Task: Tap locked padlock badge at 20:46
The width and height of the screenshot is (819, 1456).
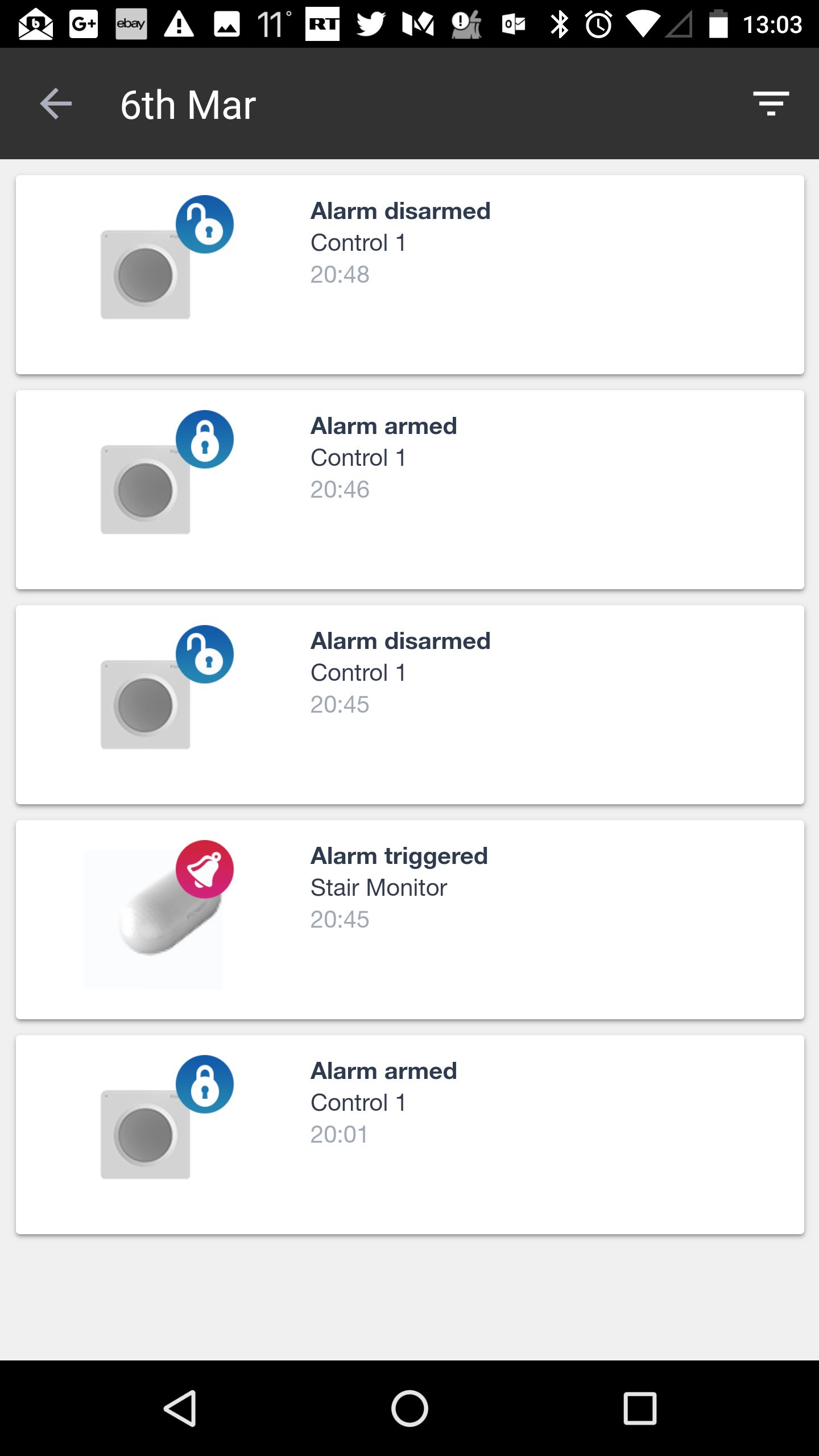Action: coord(205,439)
